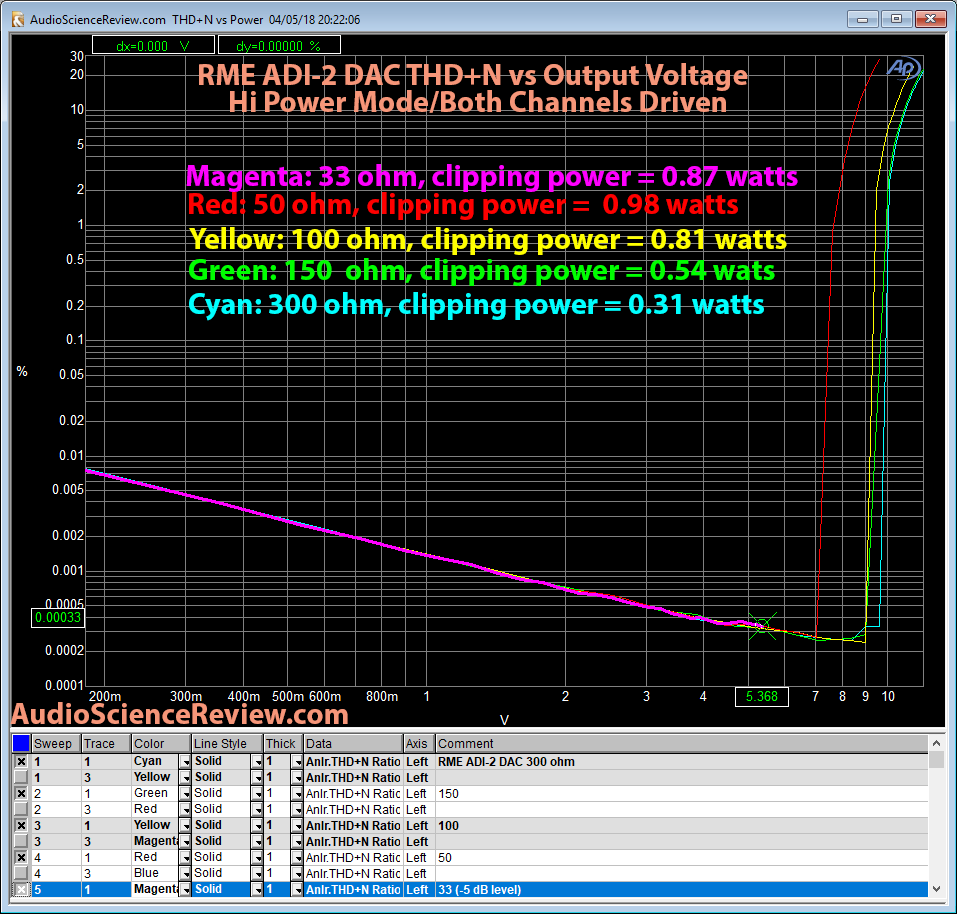Click the Axis 'Left' cell in Blue row
Viewport: 957px width, 914px height.
point(419,873)
